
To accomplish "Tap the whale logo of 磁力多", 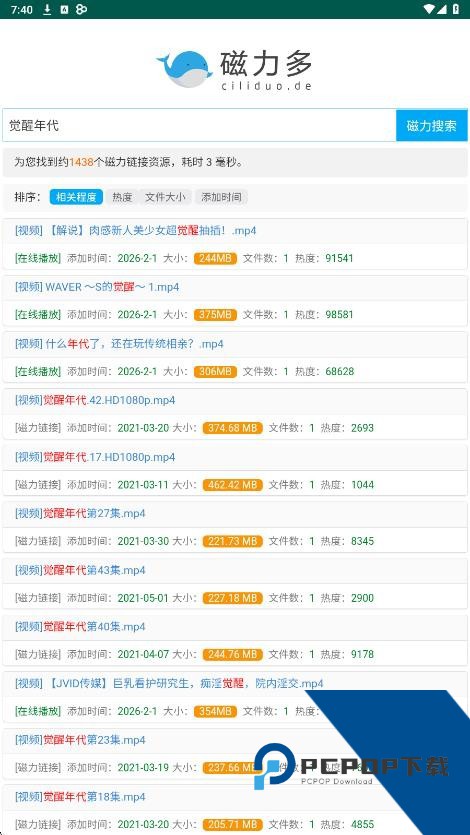I will click(x=183, y=69).
